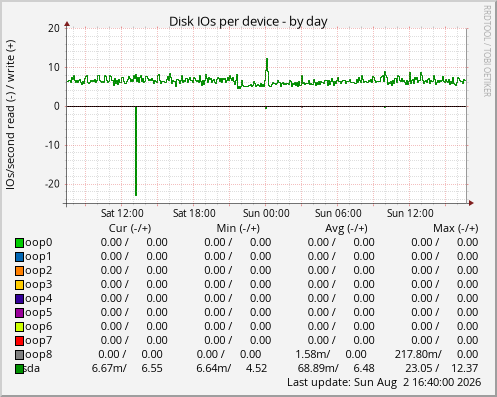Click the oop8 max read value 217.80m
This screenshot has height=397, width=497.
pyautogui.click(x=418, y=354)
